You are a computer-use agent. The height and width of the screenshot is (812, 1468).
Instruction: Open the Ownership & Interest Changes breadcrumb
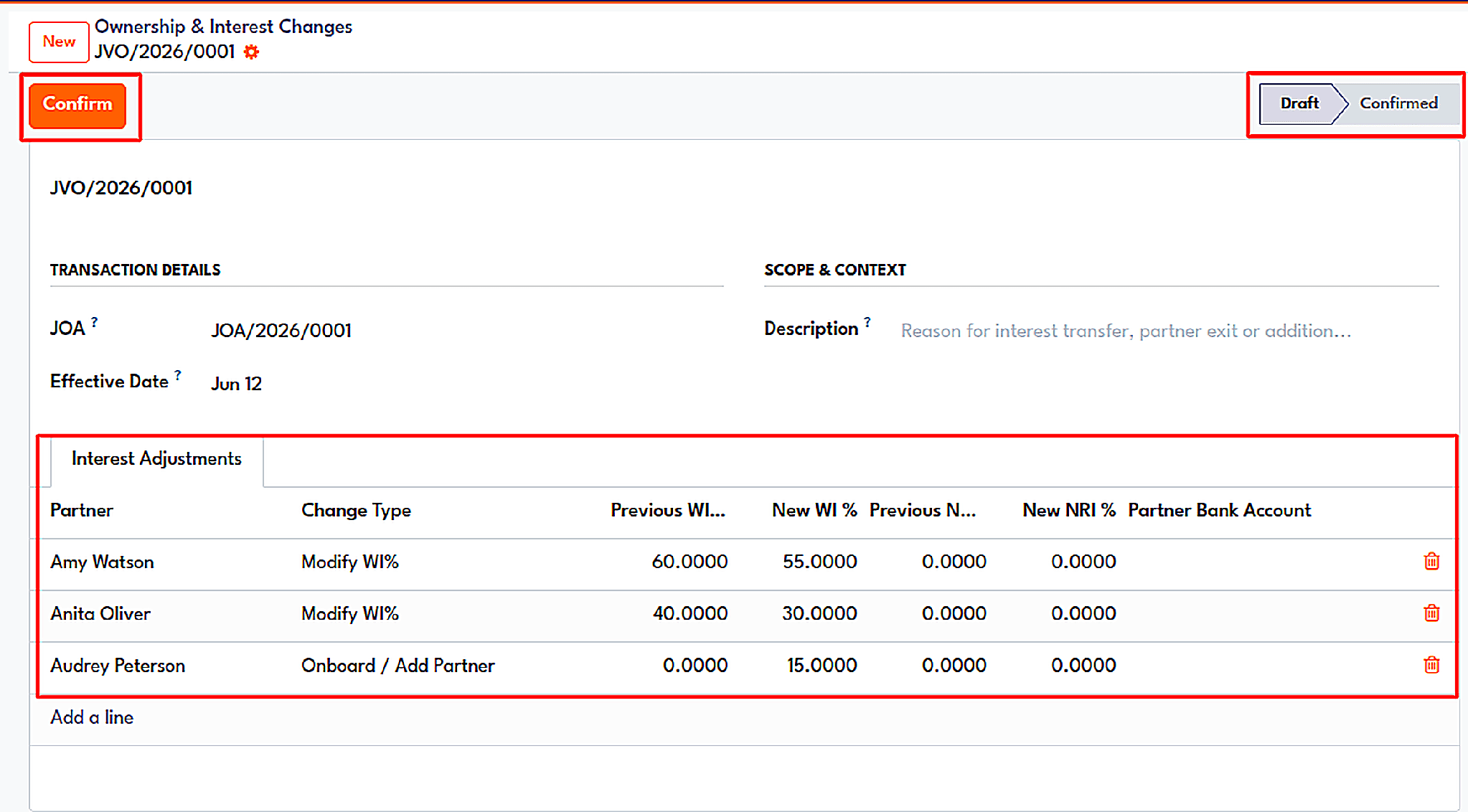point(223,27)
